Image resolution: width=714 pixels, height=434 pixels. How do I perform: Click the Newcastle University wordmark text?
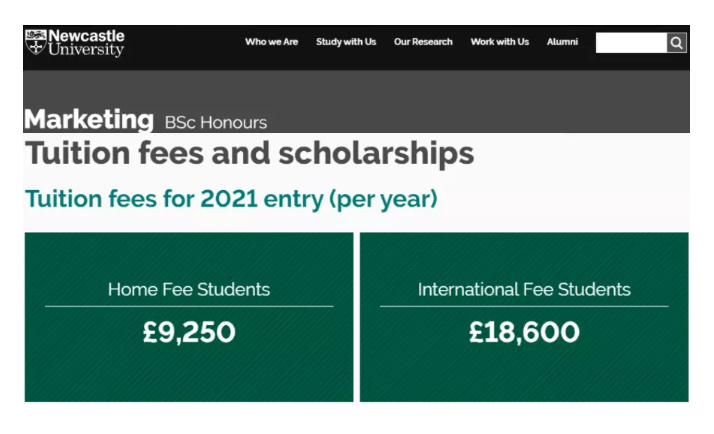(x=87, y=43)
